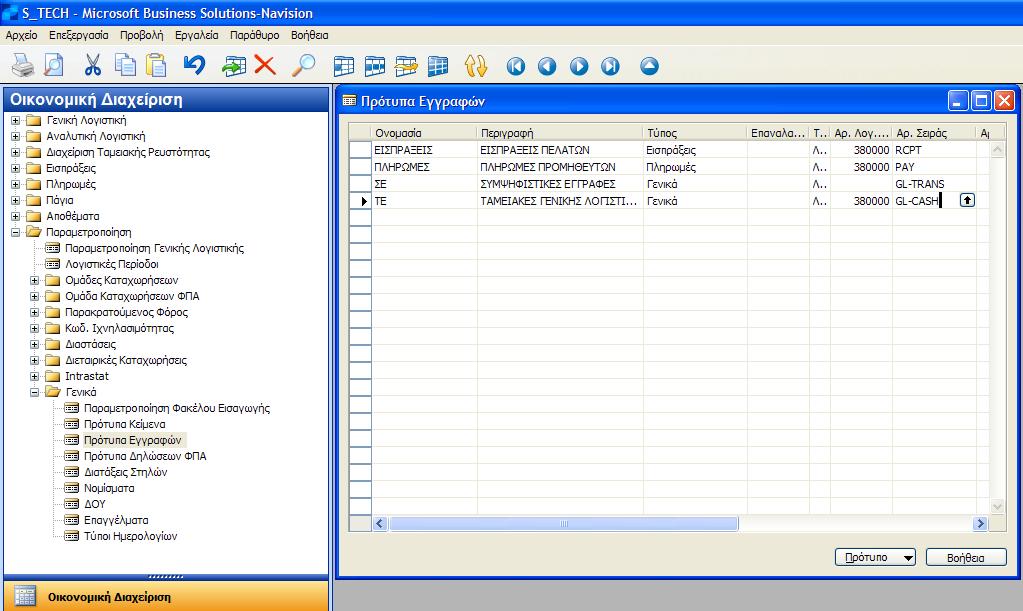
Task: Expand the Γενική Λογιστική folder
Action: click(16, 121)
